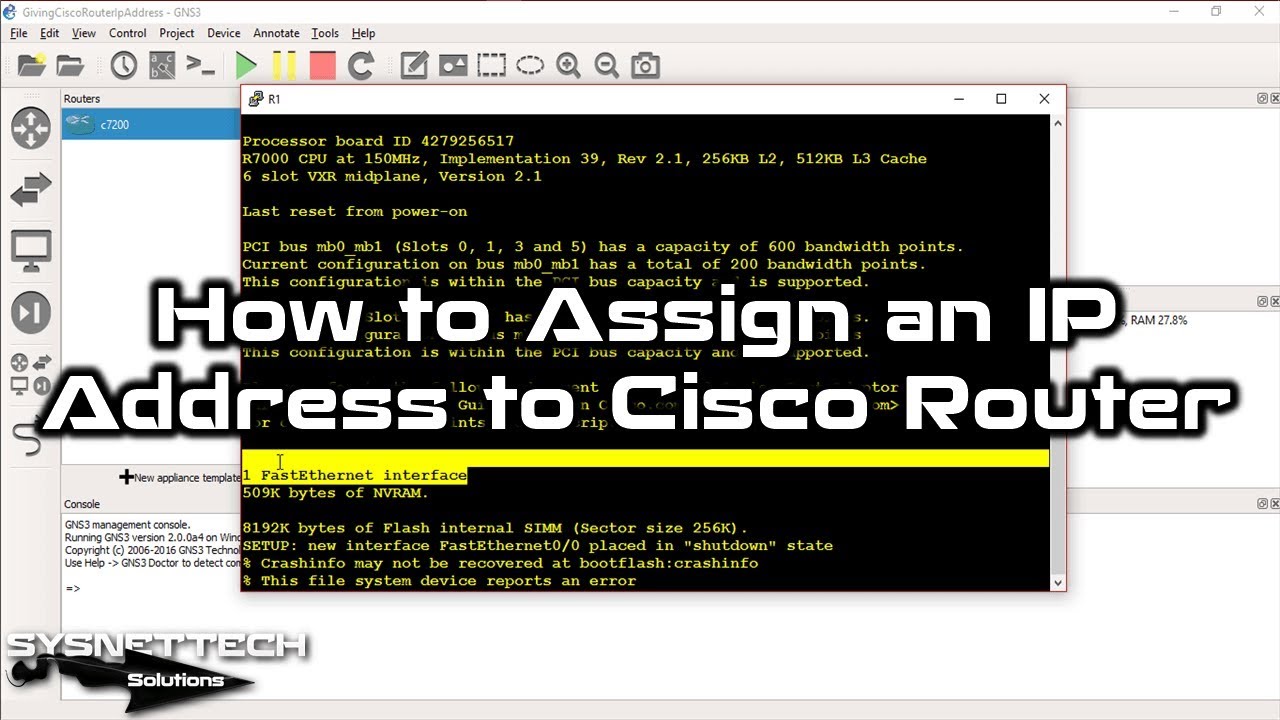Click 'R7000 CPU at 150MHz' line
Screen dimensions: 1280x720
pos(584,158)
